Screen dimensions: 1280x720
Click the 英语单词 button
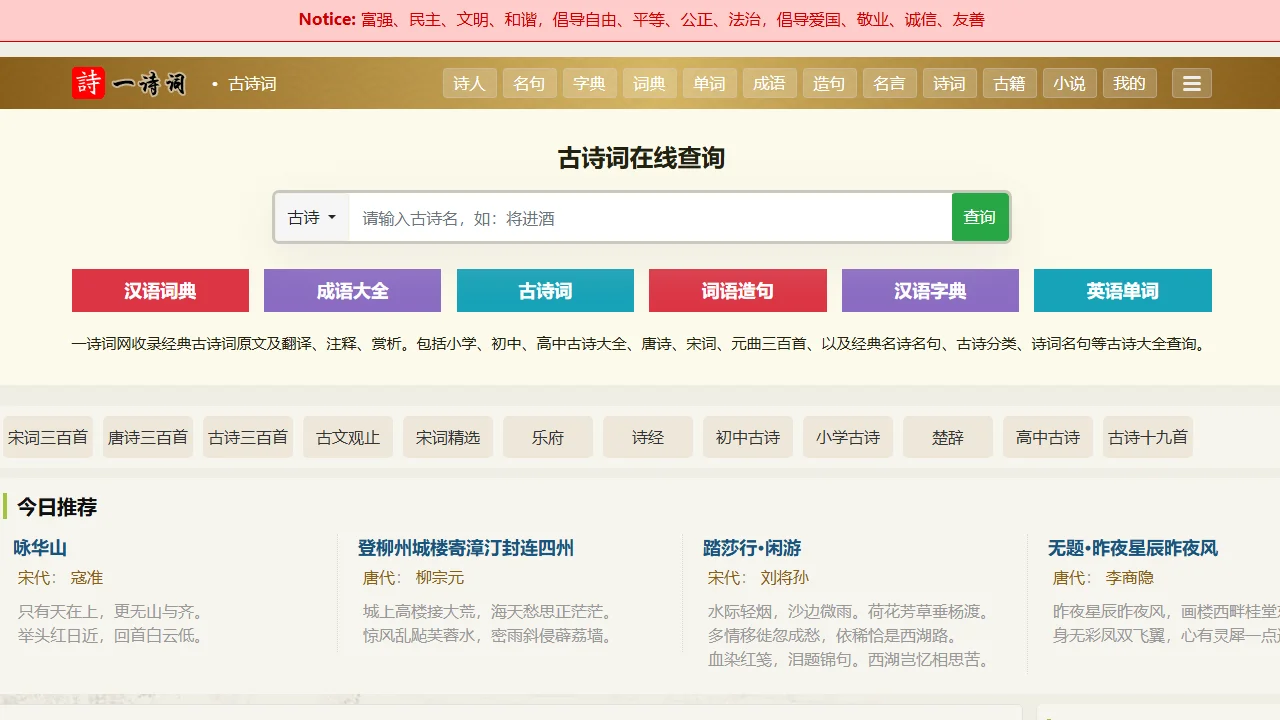[x=1122, y=290]
